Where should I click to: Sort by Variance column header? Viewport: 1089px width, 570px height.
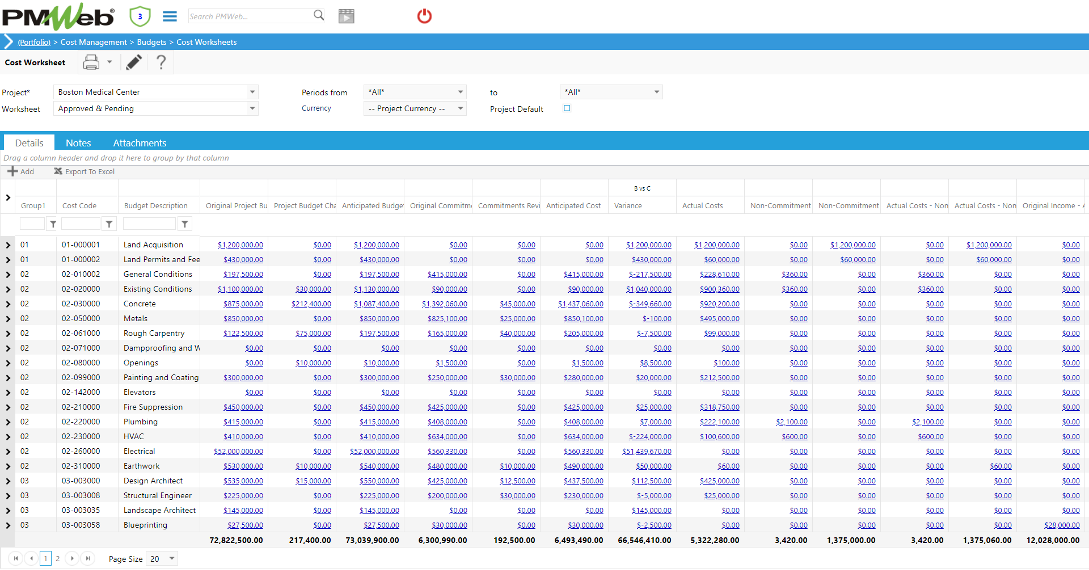(x=628, y=206)
